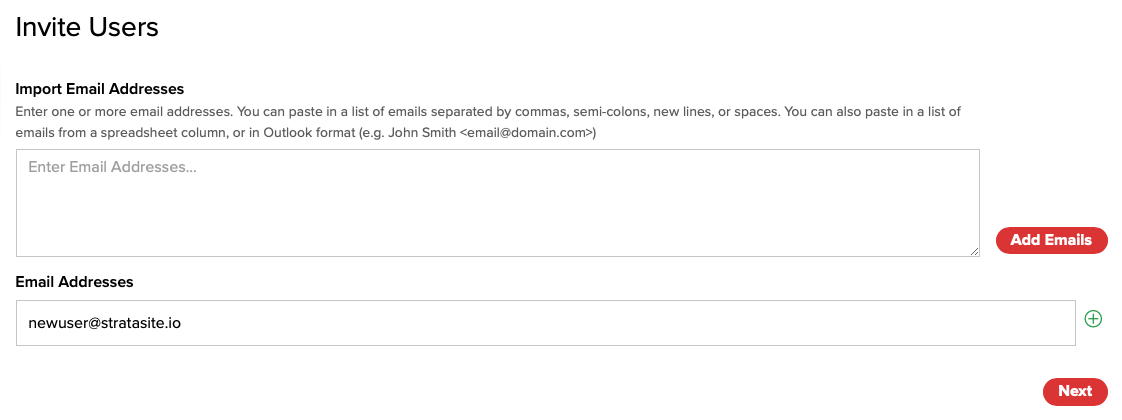Viewport: 1122px width, 420px height.
Task: Add another email row with circled plus
Action: (1093, 319)
